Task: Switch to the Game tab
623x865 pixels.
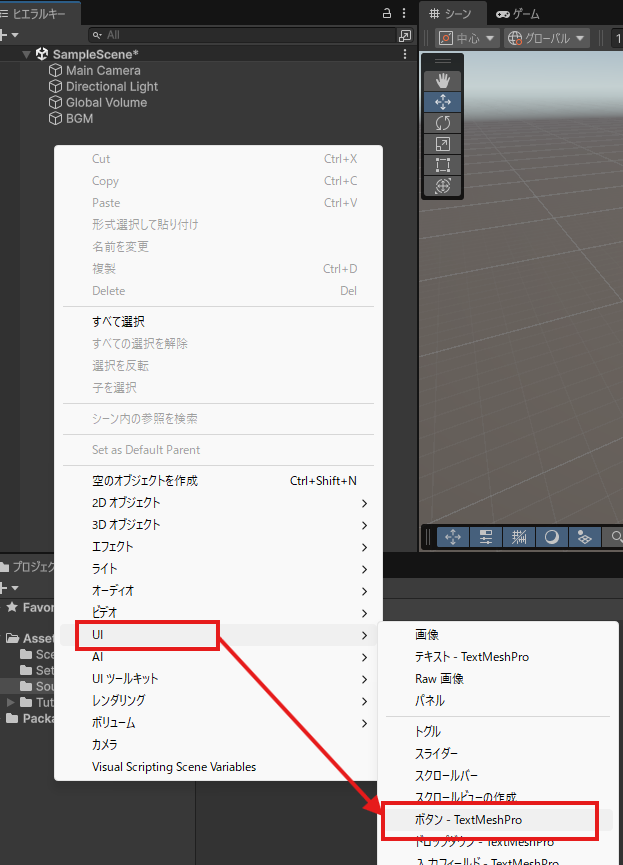Action: (517, 13)
